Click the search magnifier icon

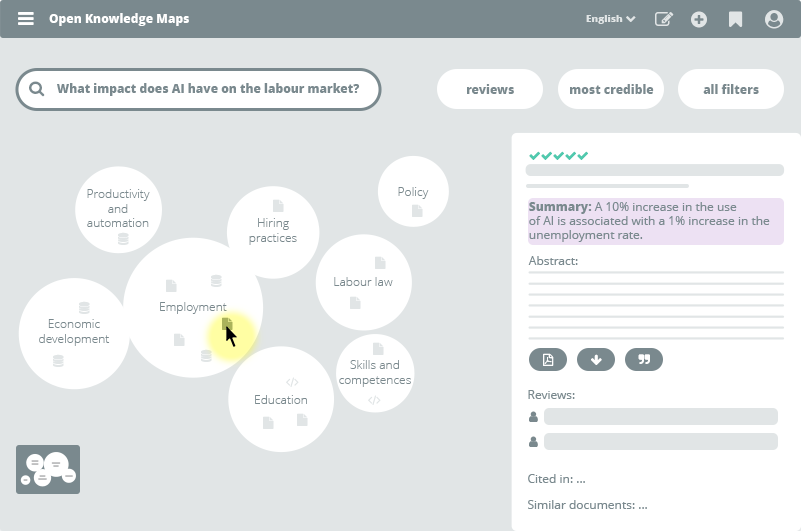[x=37, y=89]
